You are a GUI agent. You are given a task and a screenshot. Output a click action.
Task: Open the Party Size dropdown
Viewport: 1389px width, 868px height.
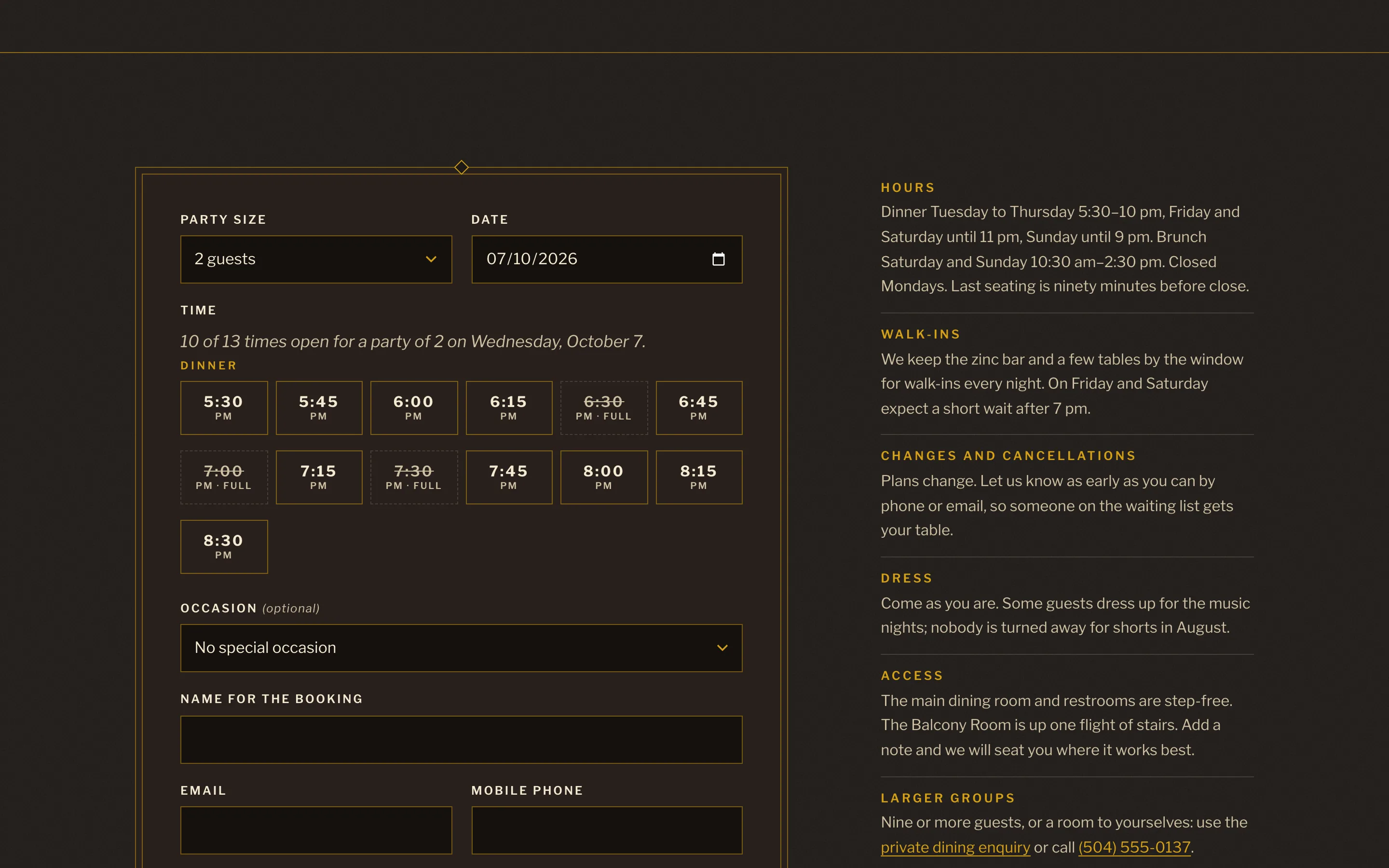[x=316, y=259]
